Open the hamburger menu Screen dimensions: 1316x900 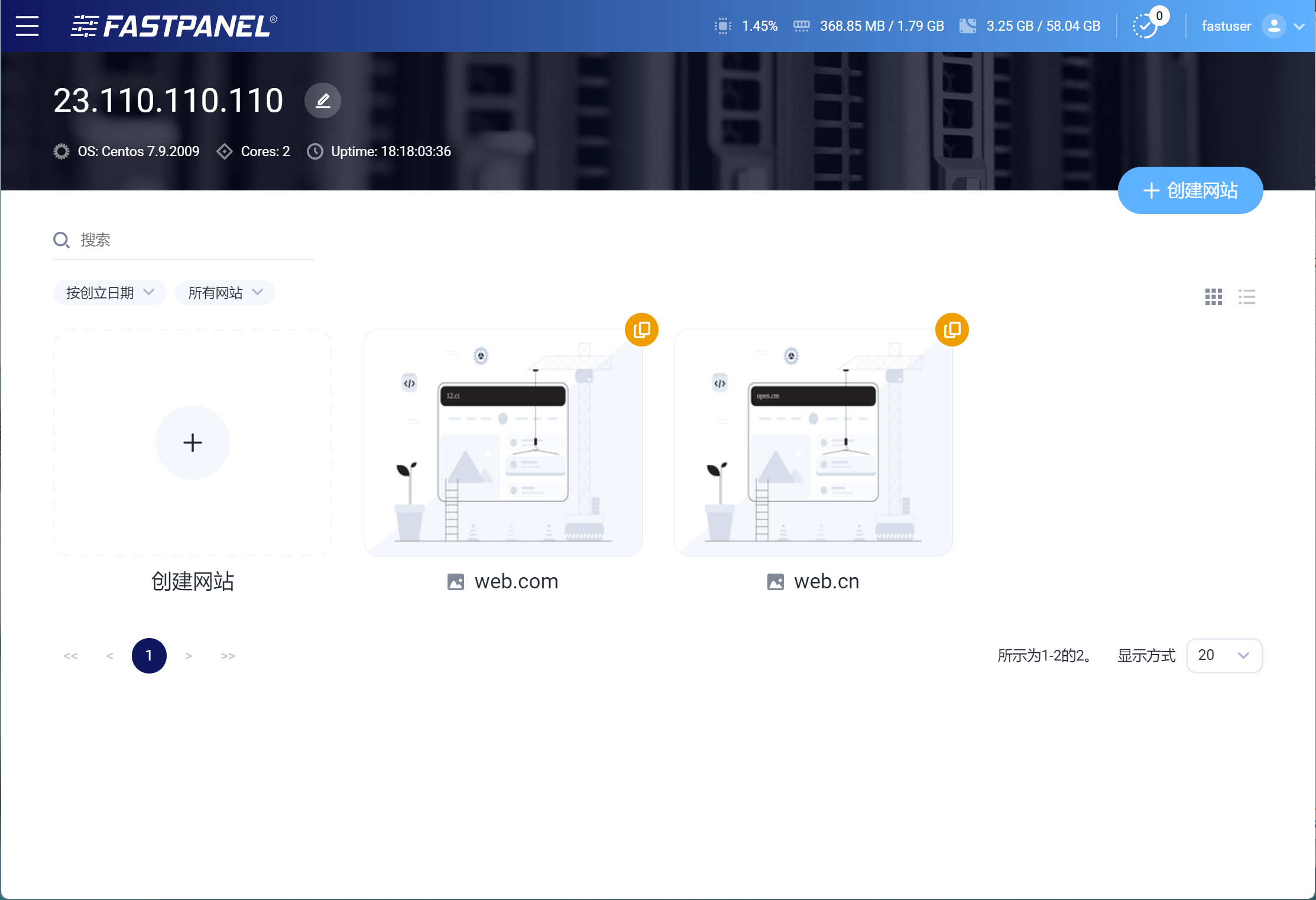(x=27, y=26)
